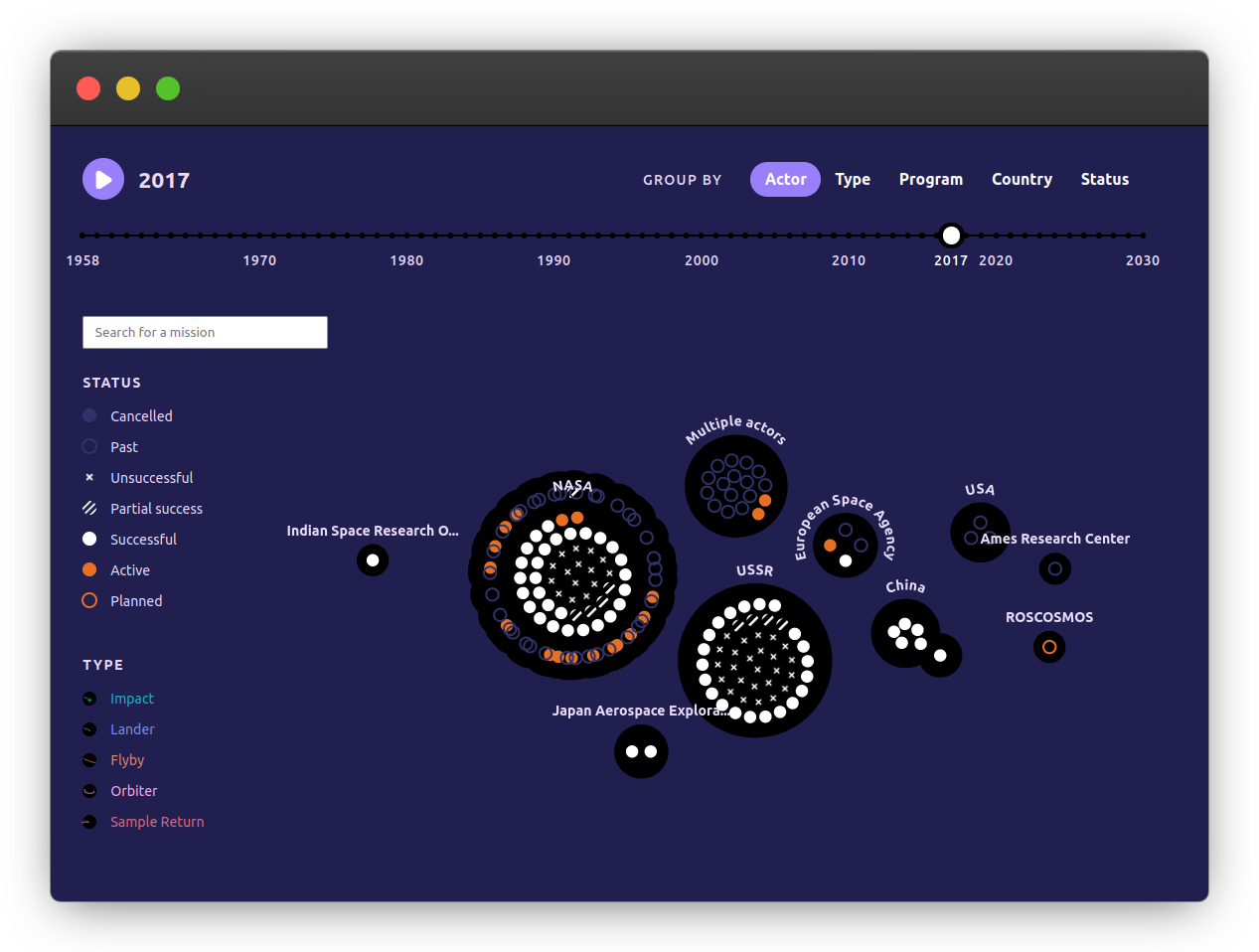This screenshot has width=1259, height=952.
Task: Click the Successful status icon
Action: click(x=88, y=539)
